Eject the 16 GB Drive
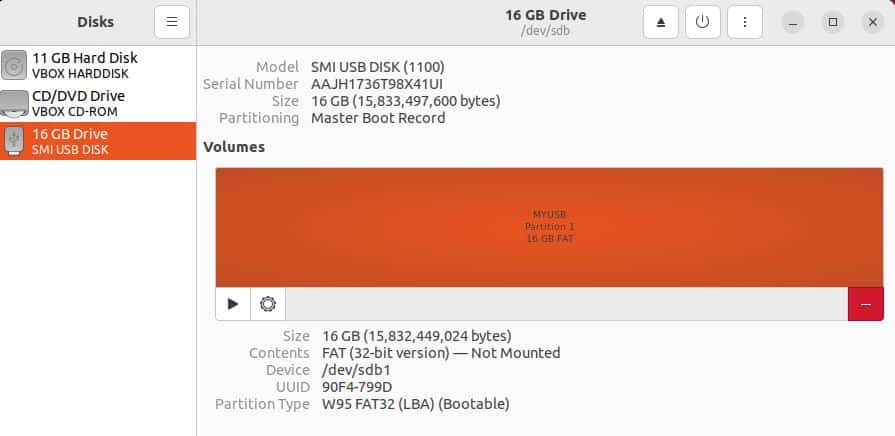This screenshot has height=436, width=895. (661, 22)
